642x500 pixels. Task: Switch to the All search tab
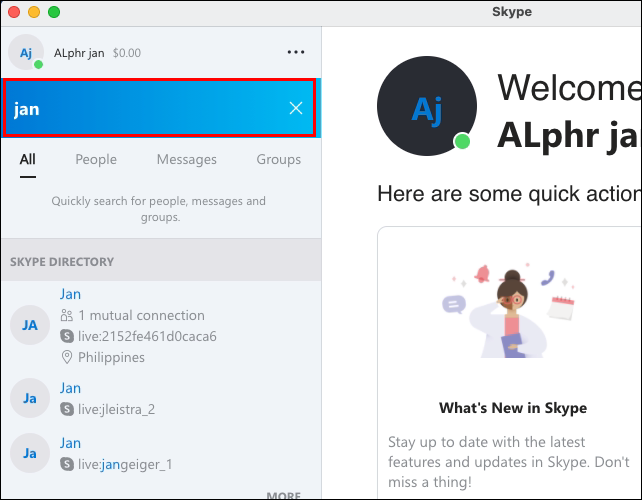coord(27,159)
